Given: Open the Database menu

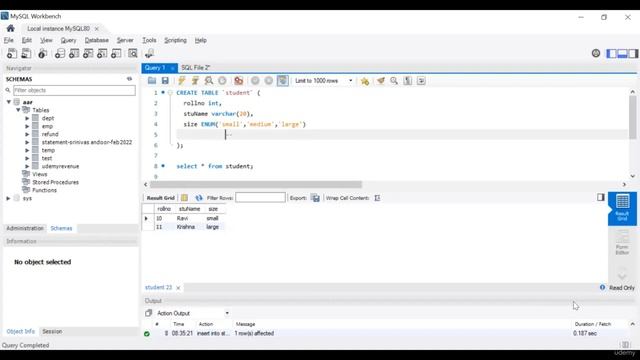Looking at the screenshot, I should click(97, 40).
